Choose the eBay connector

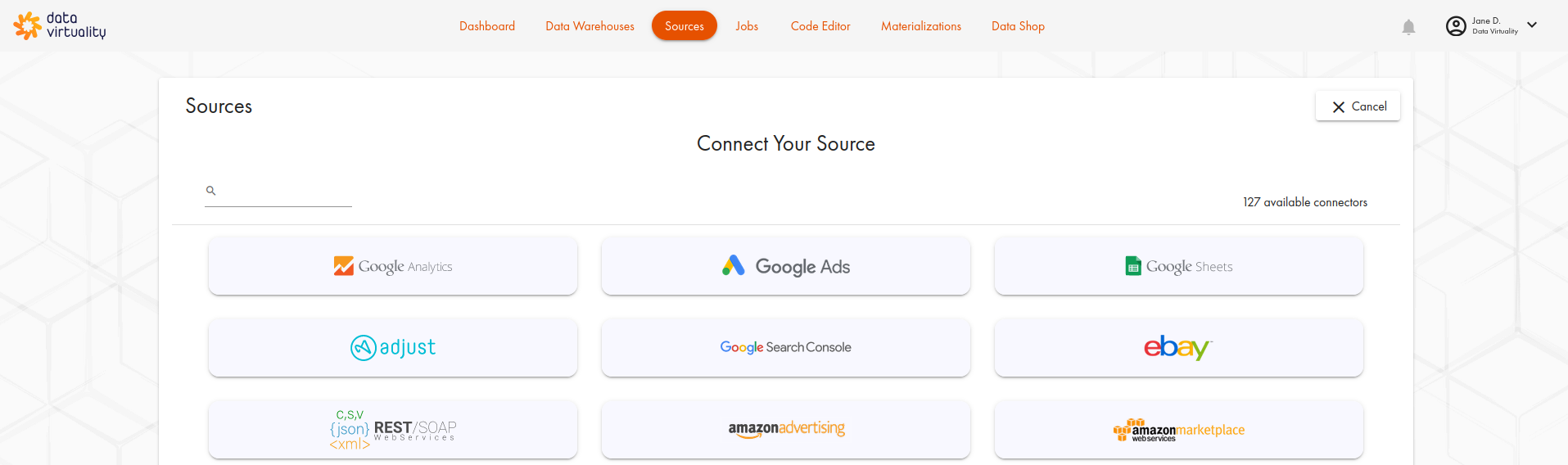click(x=1179, y=348)
